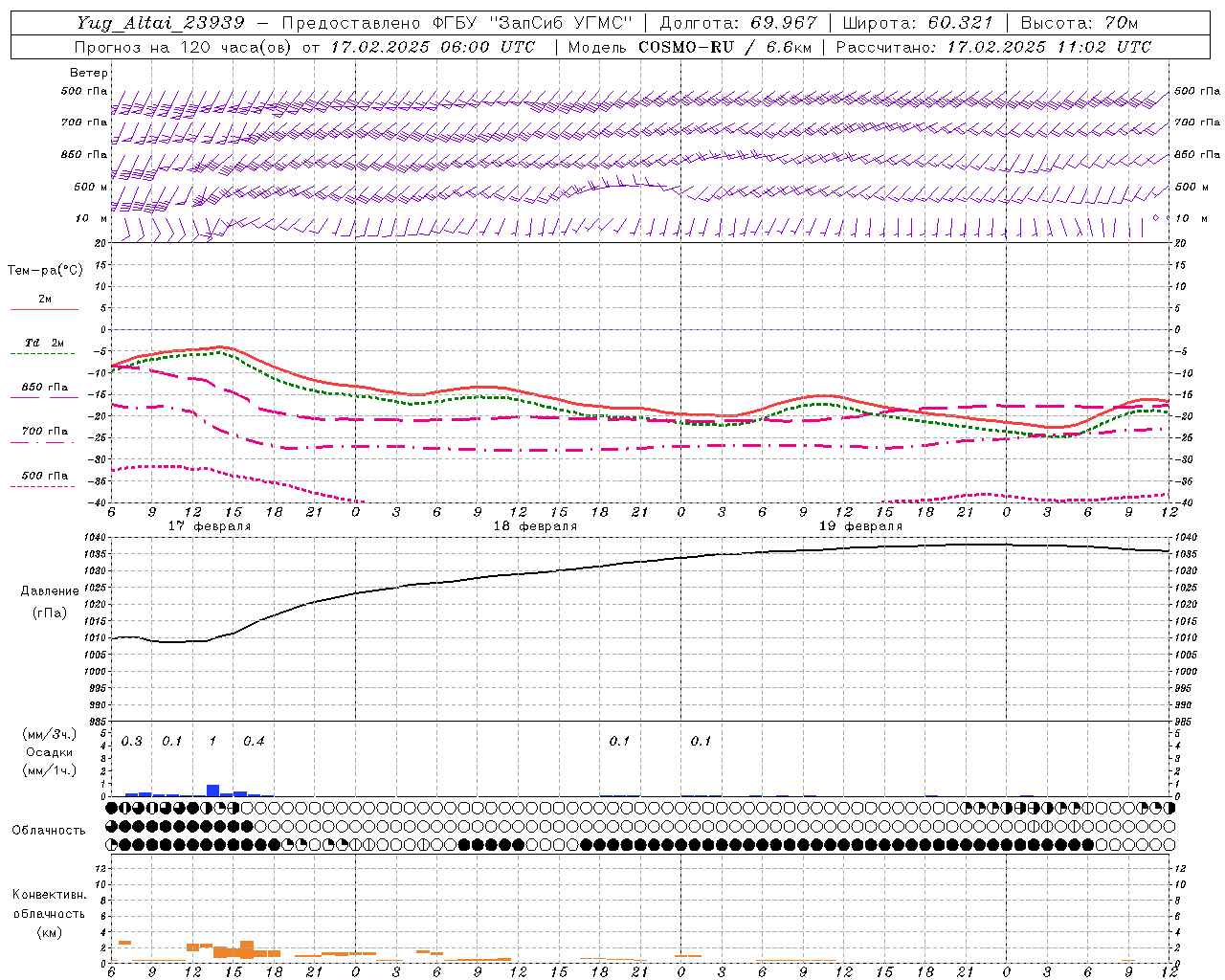Screen dimensions: 1225x980
Task: Click the Тем-ра(°C) axis title
Action: pyautogui.click(x=45, y=271)
